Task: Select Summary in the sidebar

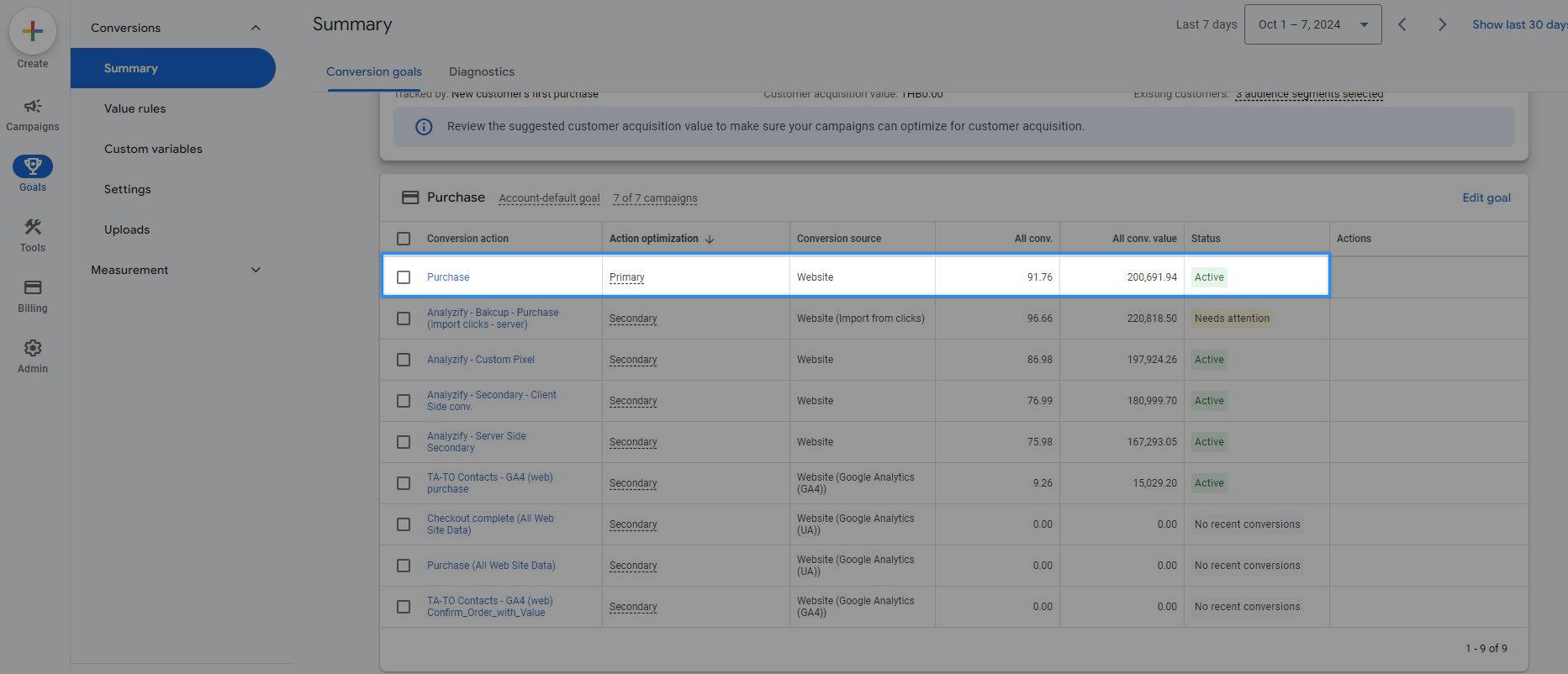Action: point(172,68)
